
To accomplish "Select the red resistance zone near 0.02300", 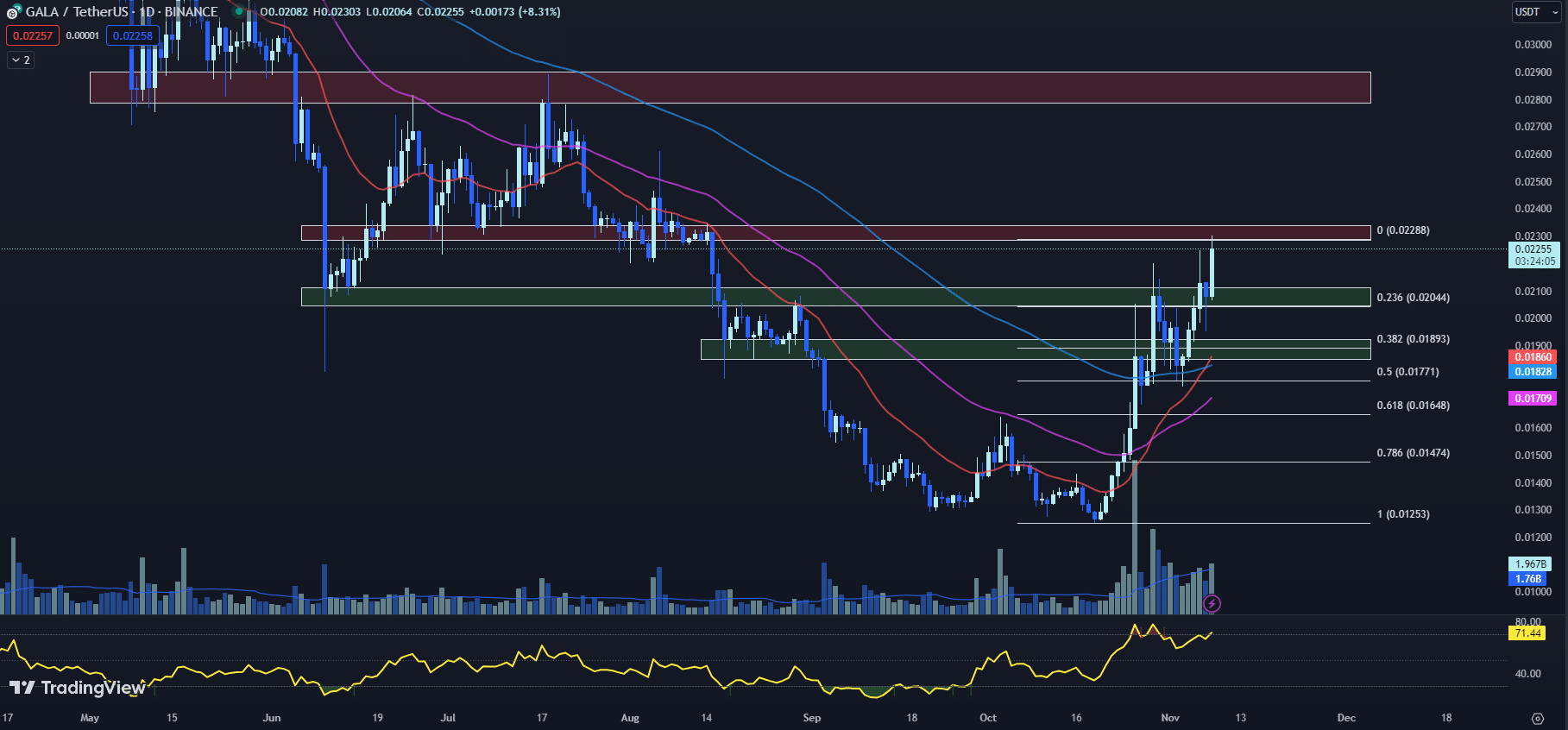I will [835, 233].
